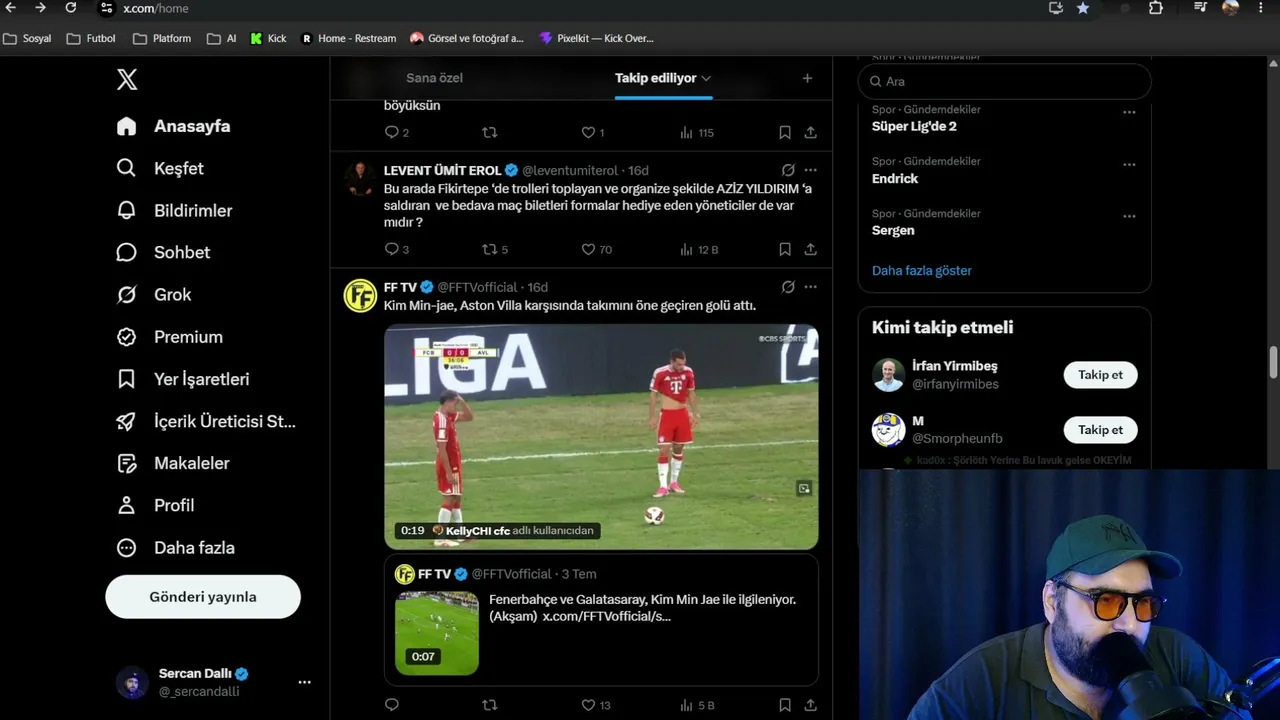1280x720 pixels.
Task: Ask Grok about Levent Ümit Erol's post
Action: point(788,170)
